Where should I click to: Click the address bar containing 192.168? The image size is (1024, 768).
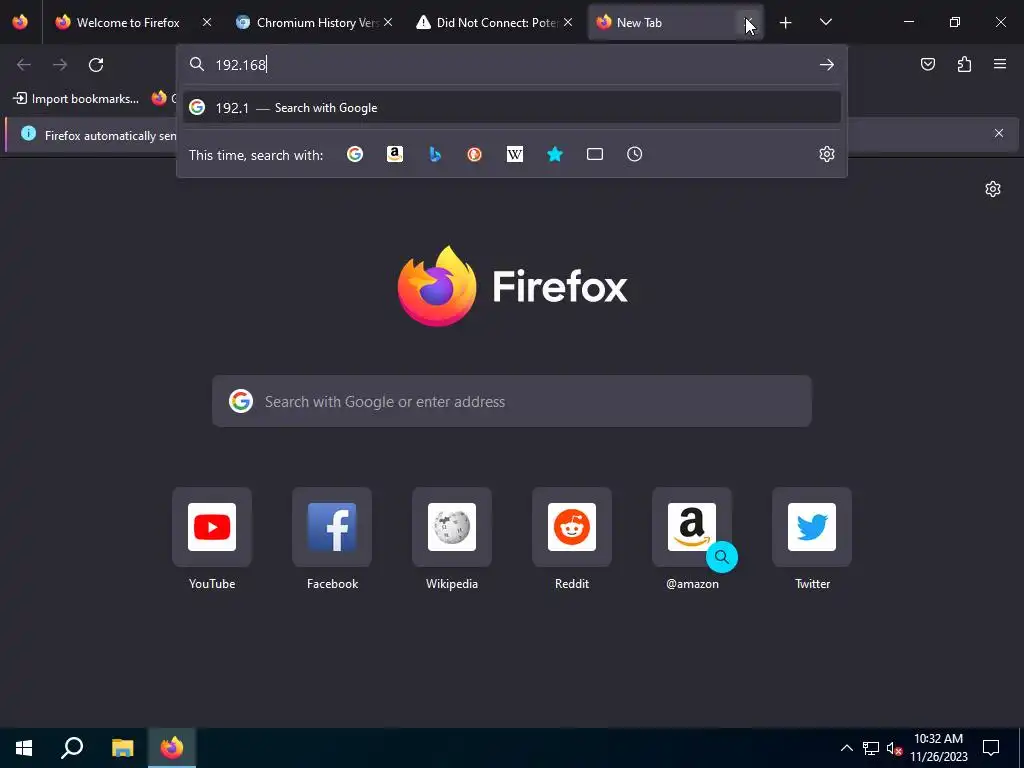[512, 65]
